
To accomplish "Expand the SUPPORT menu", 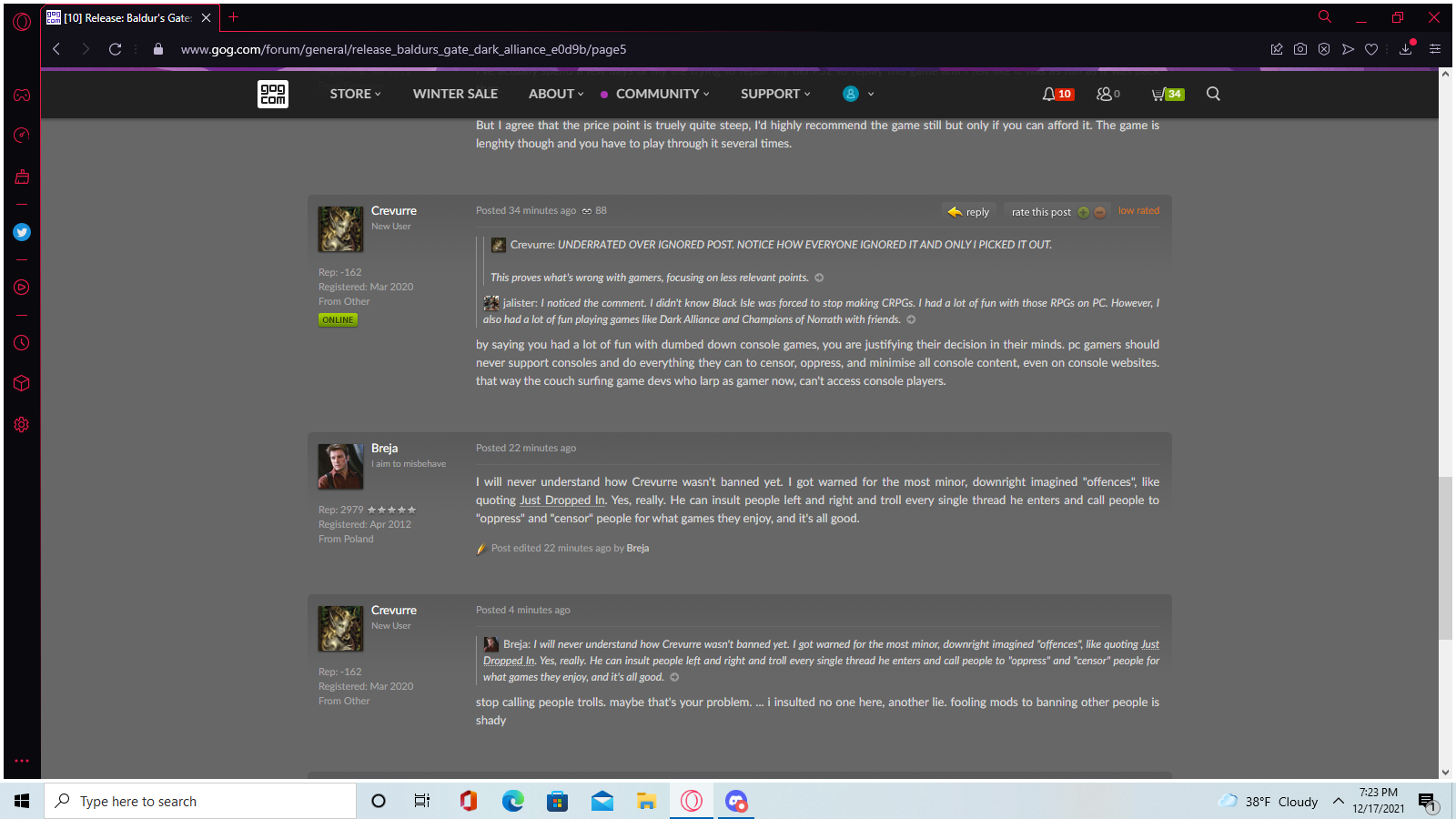I will tap(775, 94).
